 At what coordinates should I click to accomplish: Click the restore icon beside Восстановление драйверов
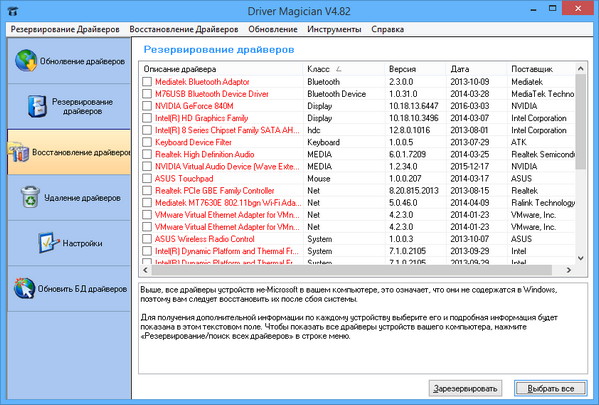click(18, 152)
